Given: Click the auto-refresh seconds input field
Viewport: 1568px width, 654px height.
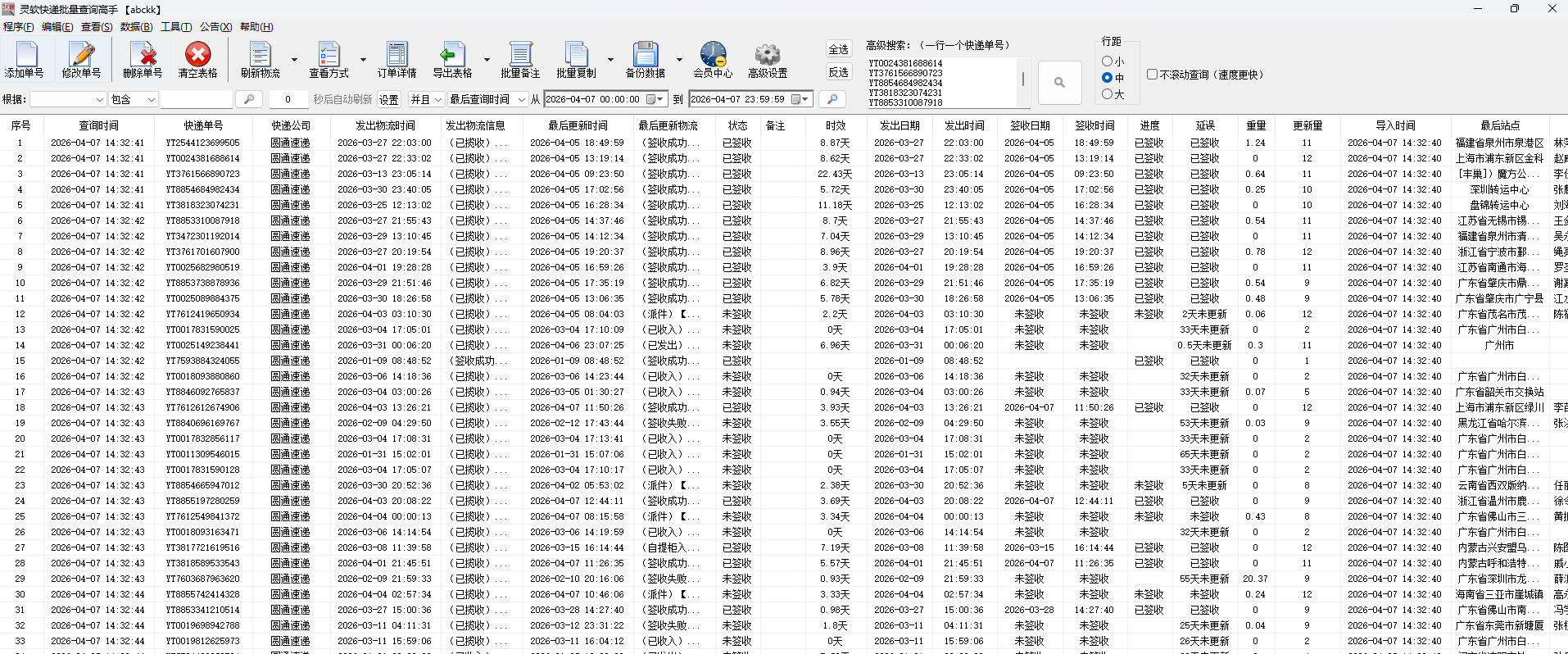Looking at the screenshot, I should point(288,99).
